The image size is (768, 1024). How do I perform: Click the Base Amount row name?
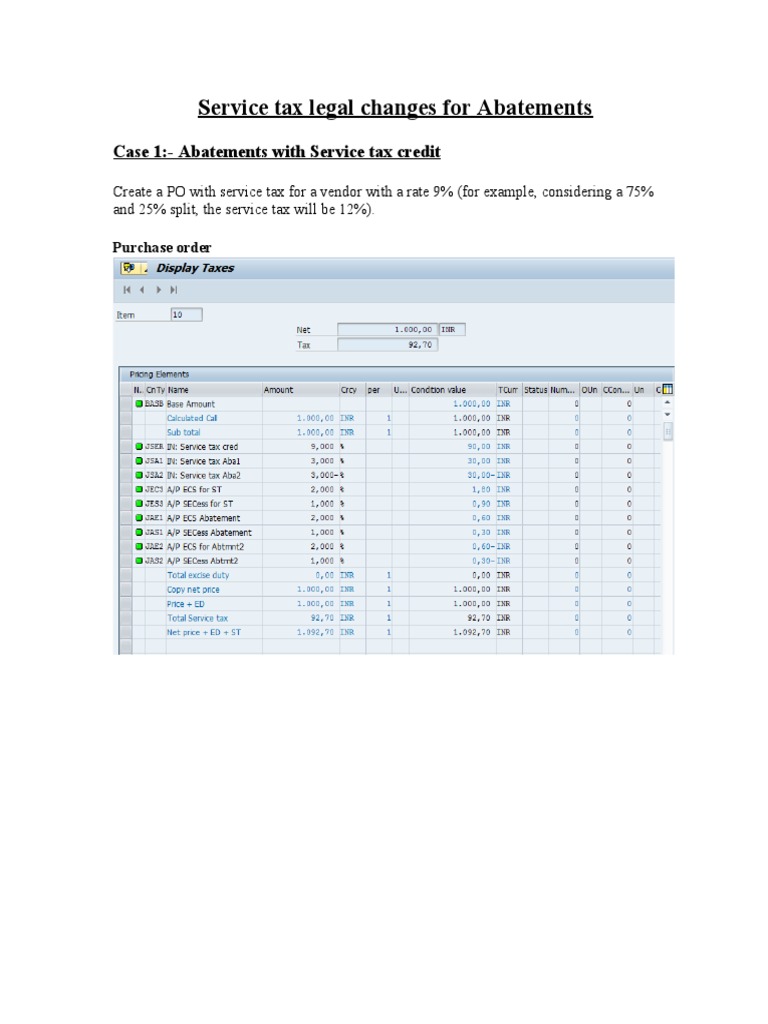(x=191, y=404)
